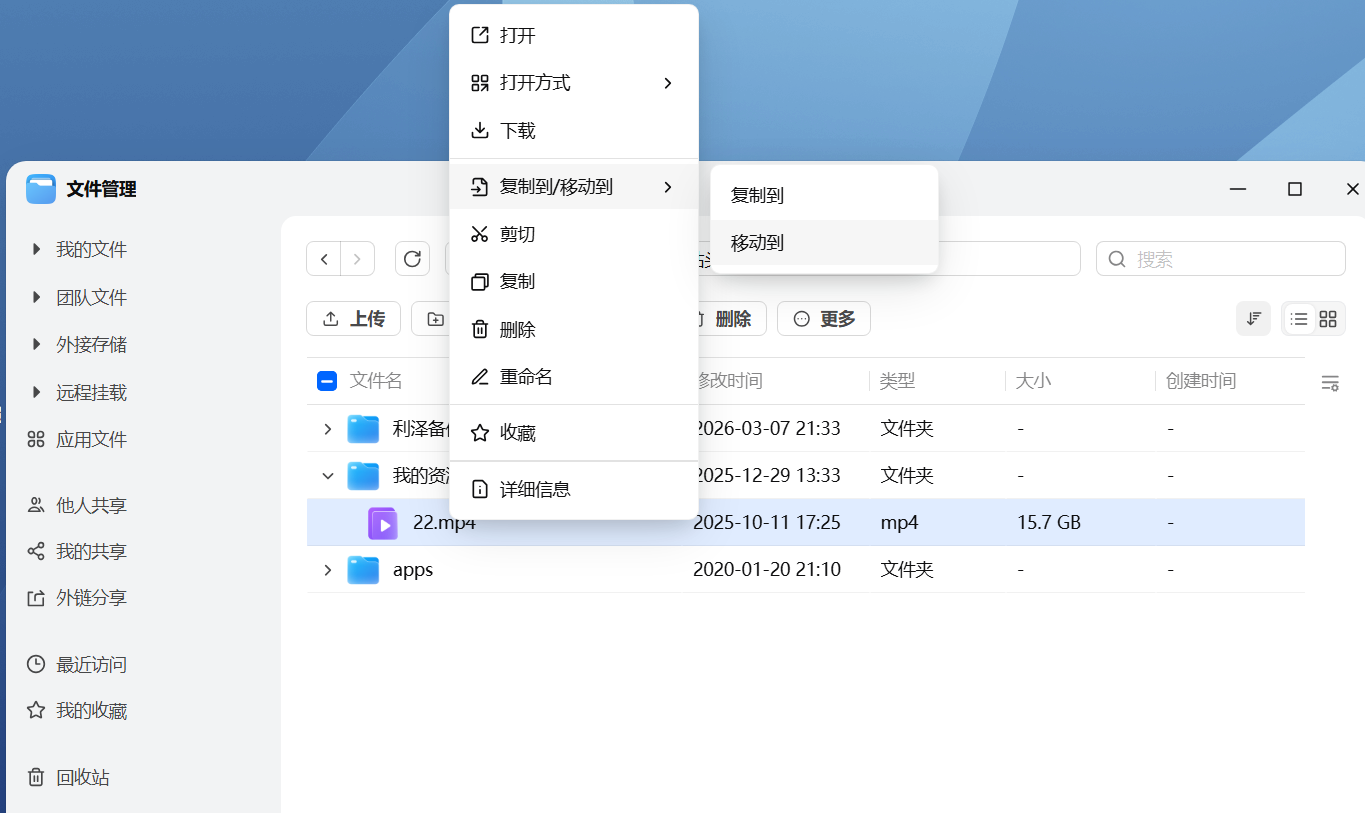Click the mp4 type cell
The width and height of the screenshot is (1365, 813).
click(x=900, y=523)
